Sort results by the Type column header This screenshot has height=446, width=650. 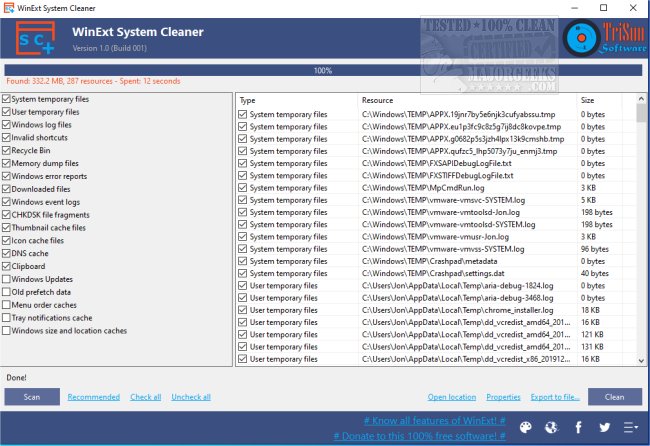(x=297, y=100)
